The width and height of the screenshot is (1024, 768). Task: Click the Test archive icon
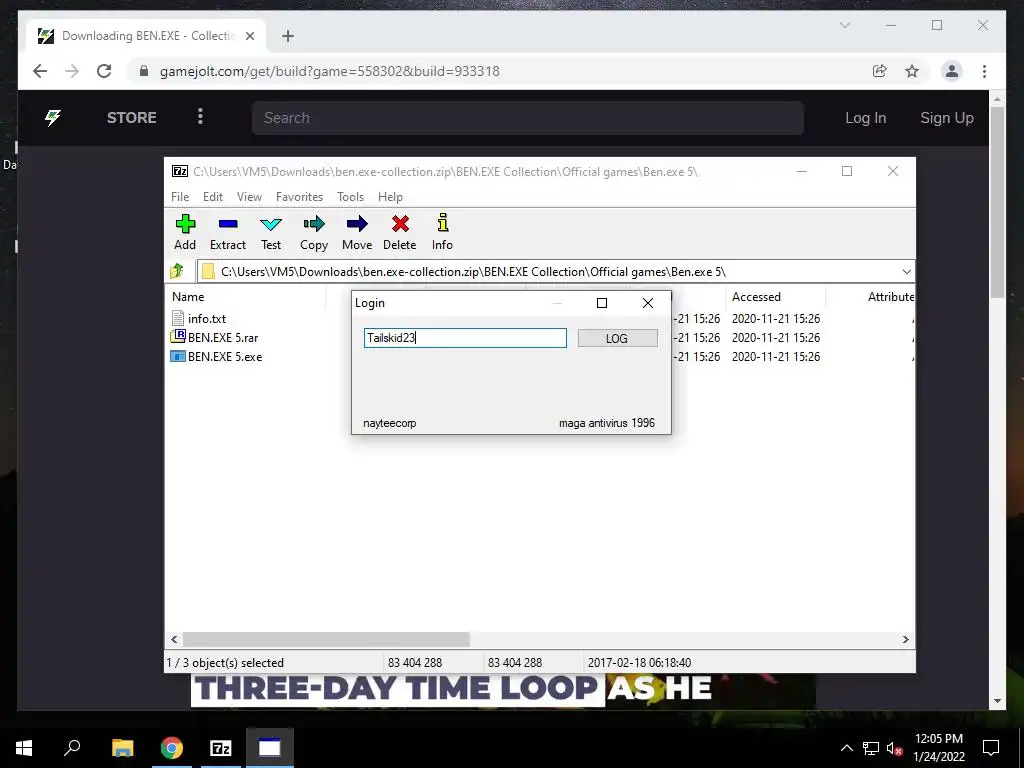point(271,225)
